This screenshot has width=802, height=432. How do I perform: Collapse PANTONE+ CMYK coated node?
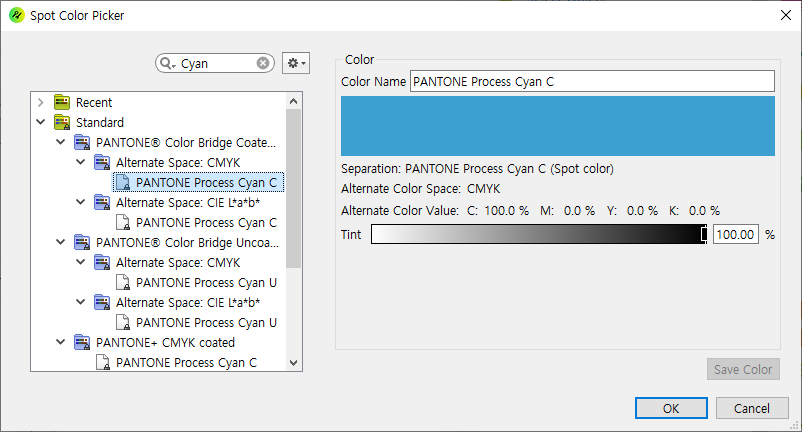[60, 342]
